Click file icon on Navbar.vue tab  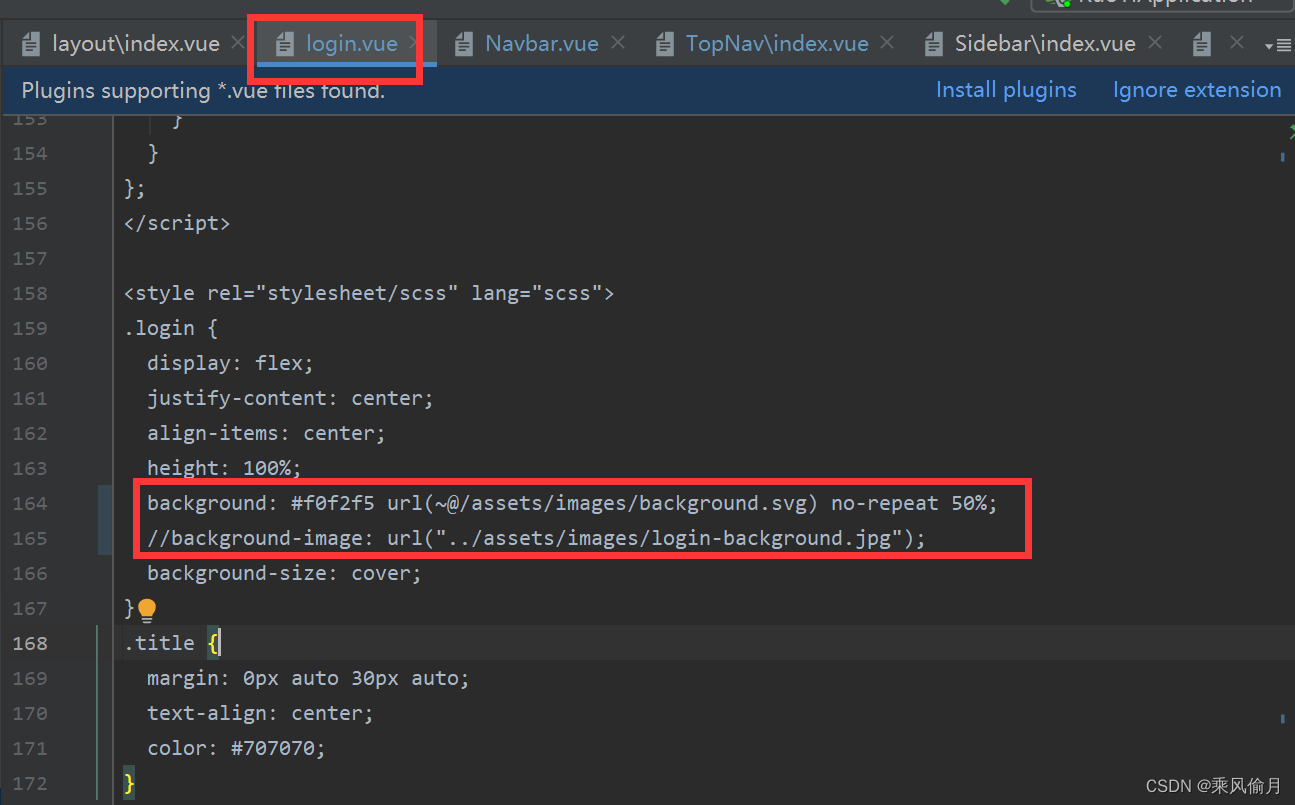coord(463,44)
